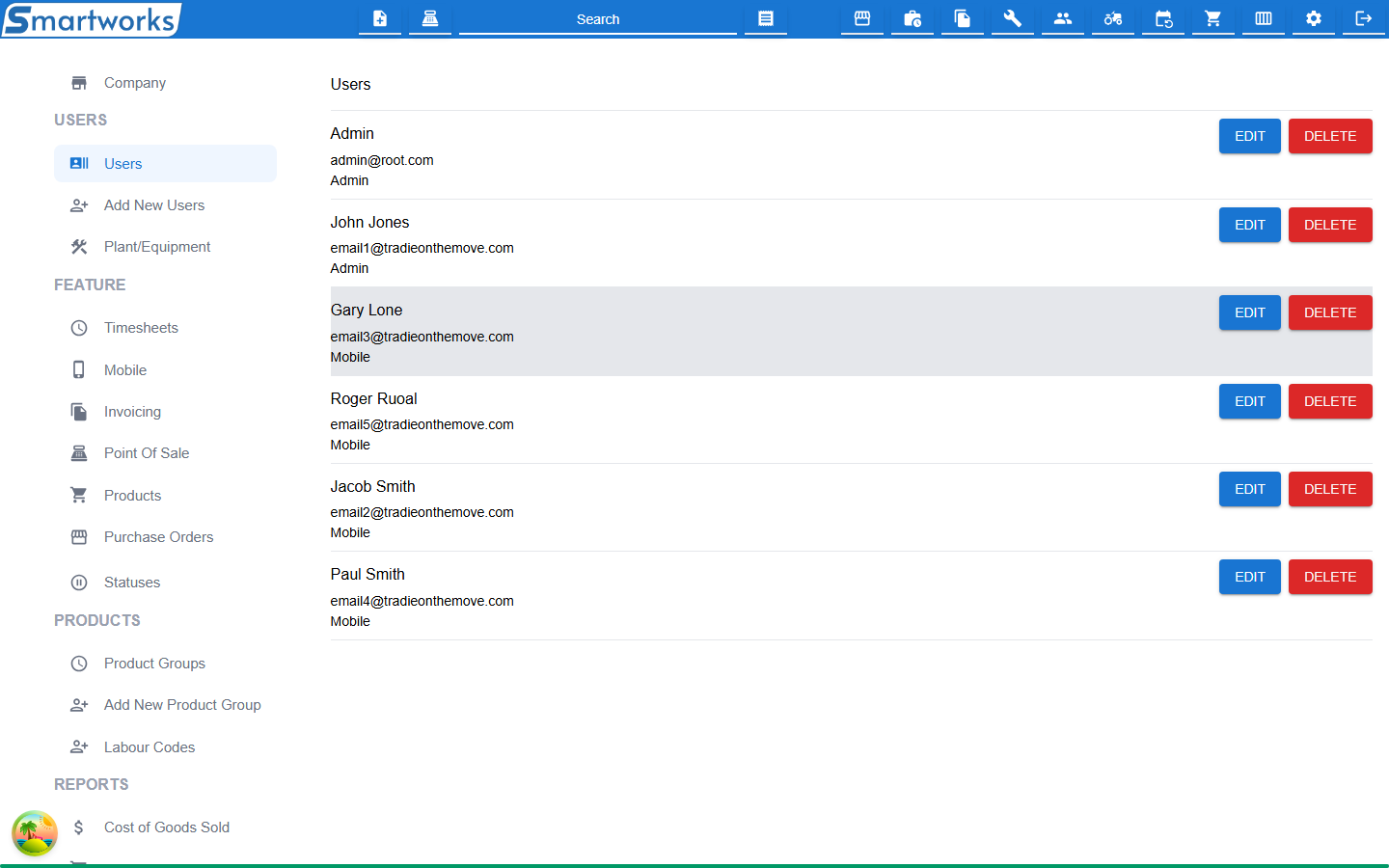
Task: Click the tractor toolbar icon
Action: point(1113,18)
